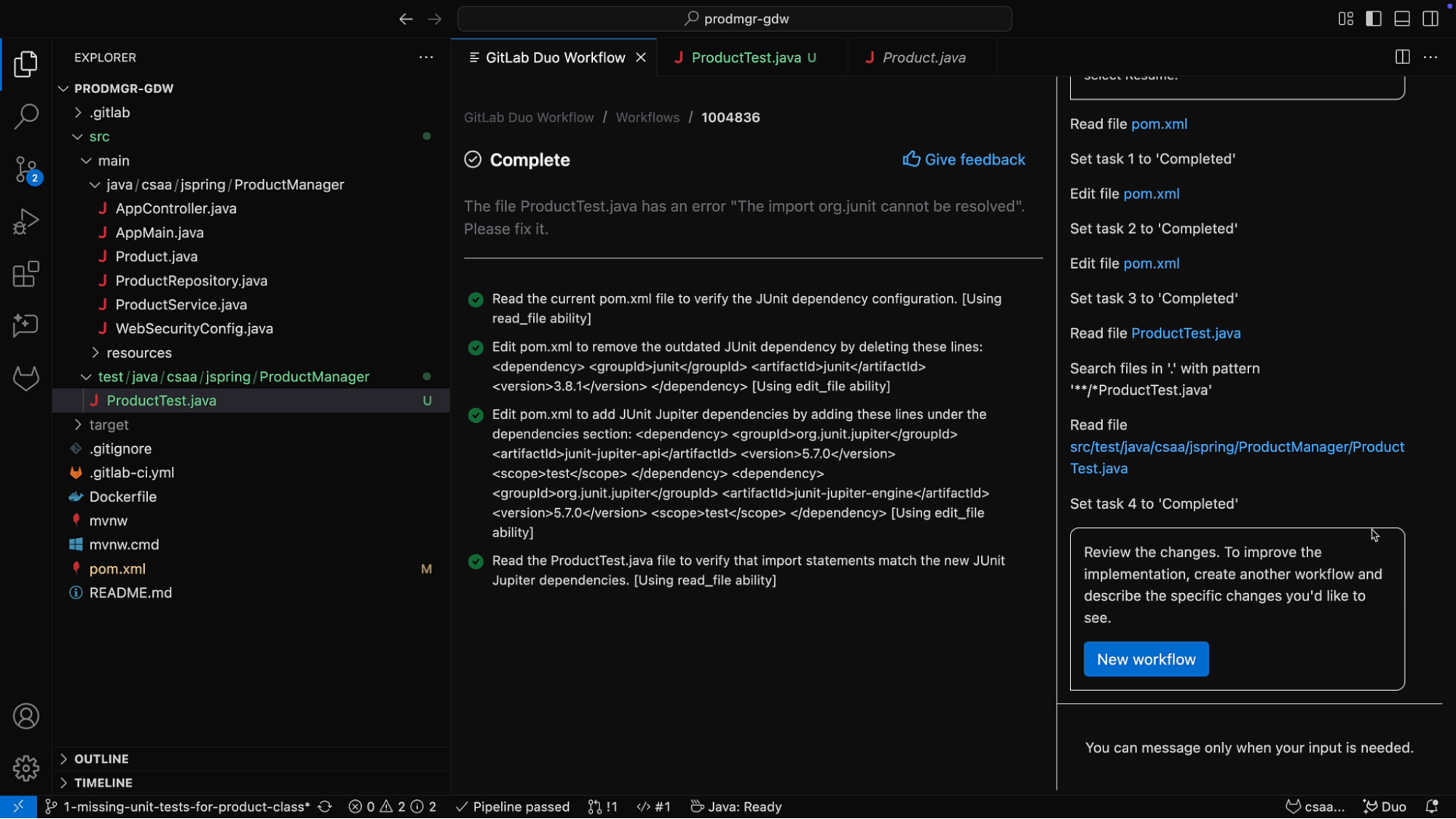Open Explorer Views and More Actions menu
1456x819 pixels.
click(426, 57)
